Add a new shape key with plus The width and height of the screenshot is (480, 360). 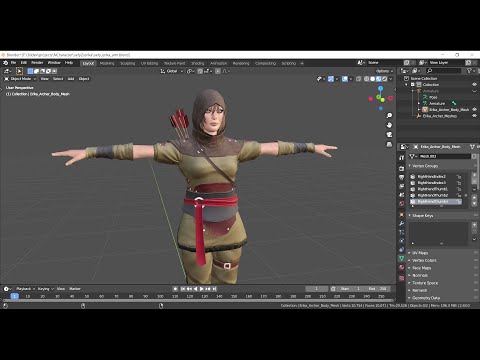pos(474,225)
